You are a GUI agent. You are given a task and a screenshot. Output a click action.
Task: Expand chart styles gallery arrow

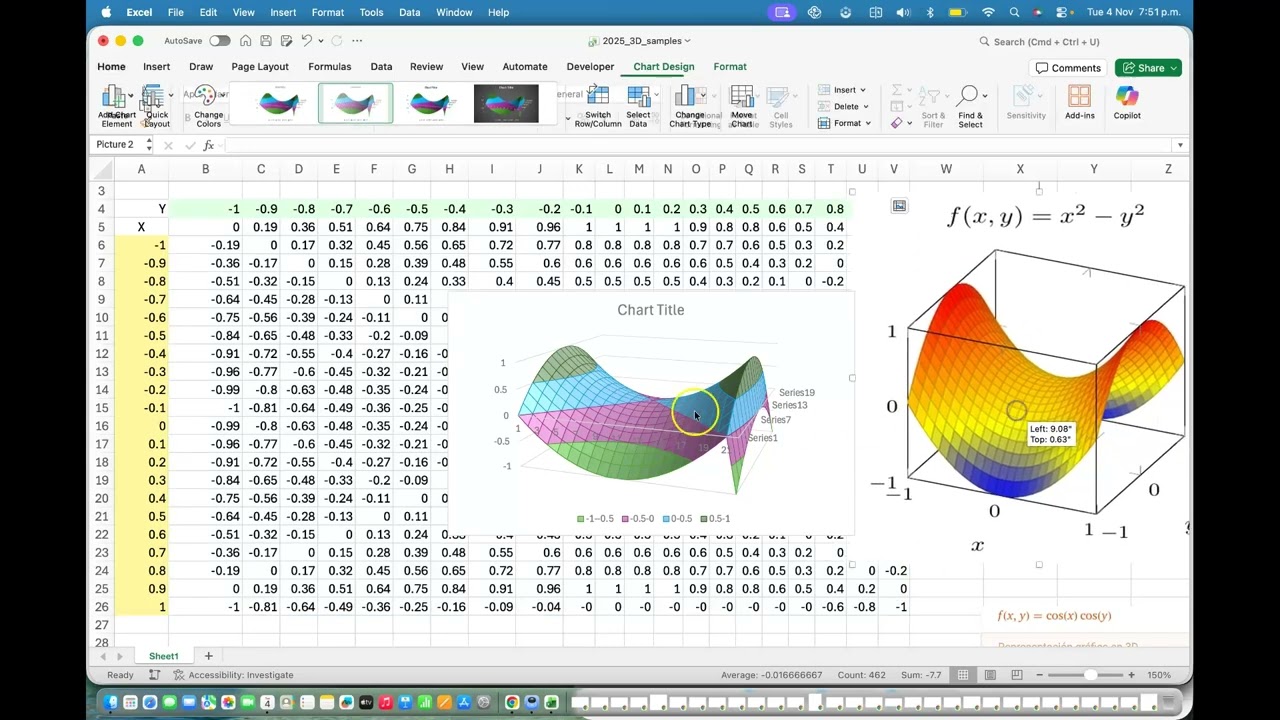click(x=567, y=118)
